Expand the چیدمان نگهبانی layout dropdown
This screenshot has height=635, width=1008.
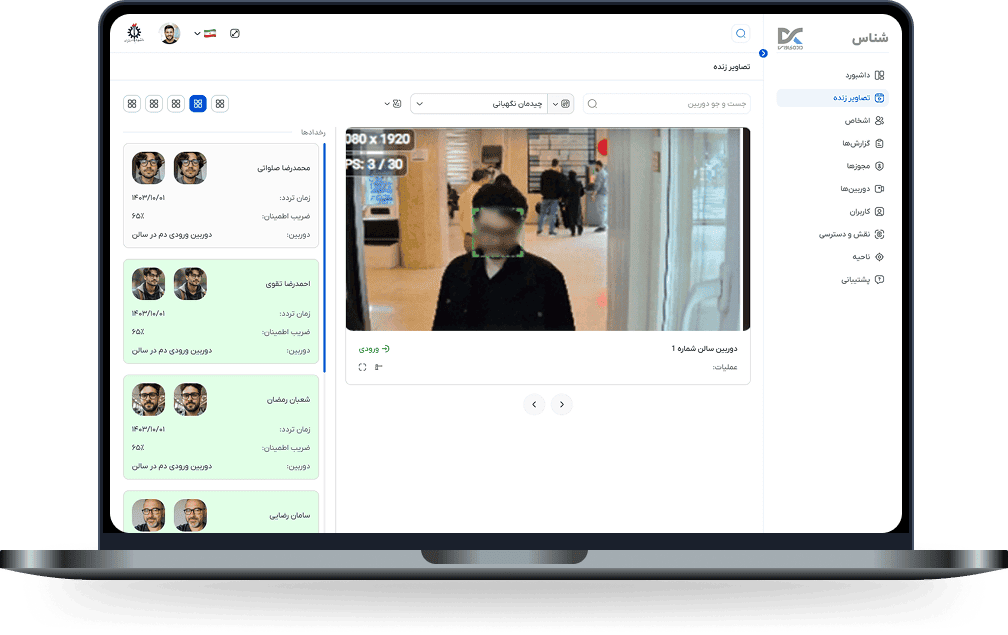(480, 103)
